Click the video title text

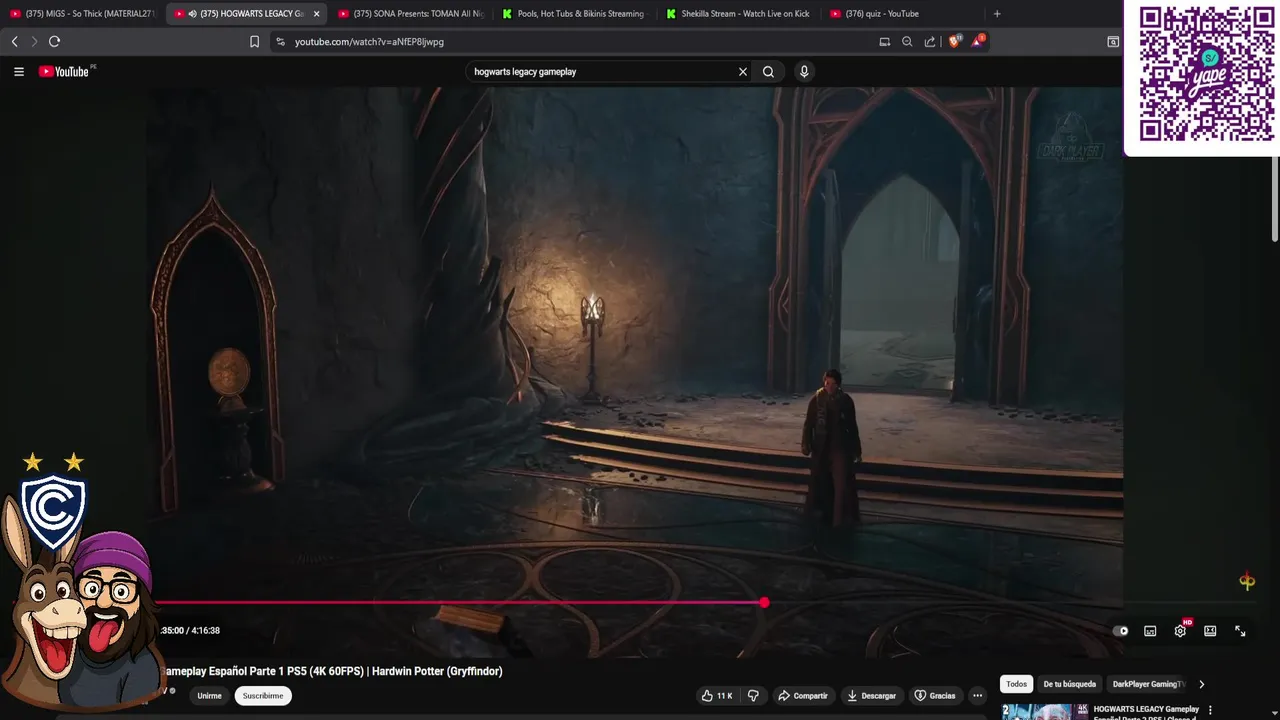332,671
